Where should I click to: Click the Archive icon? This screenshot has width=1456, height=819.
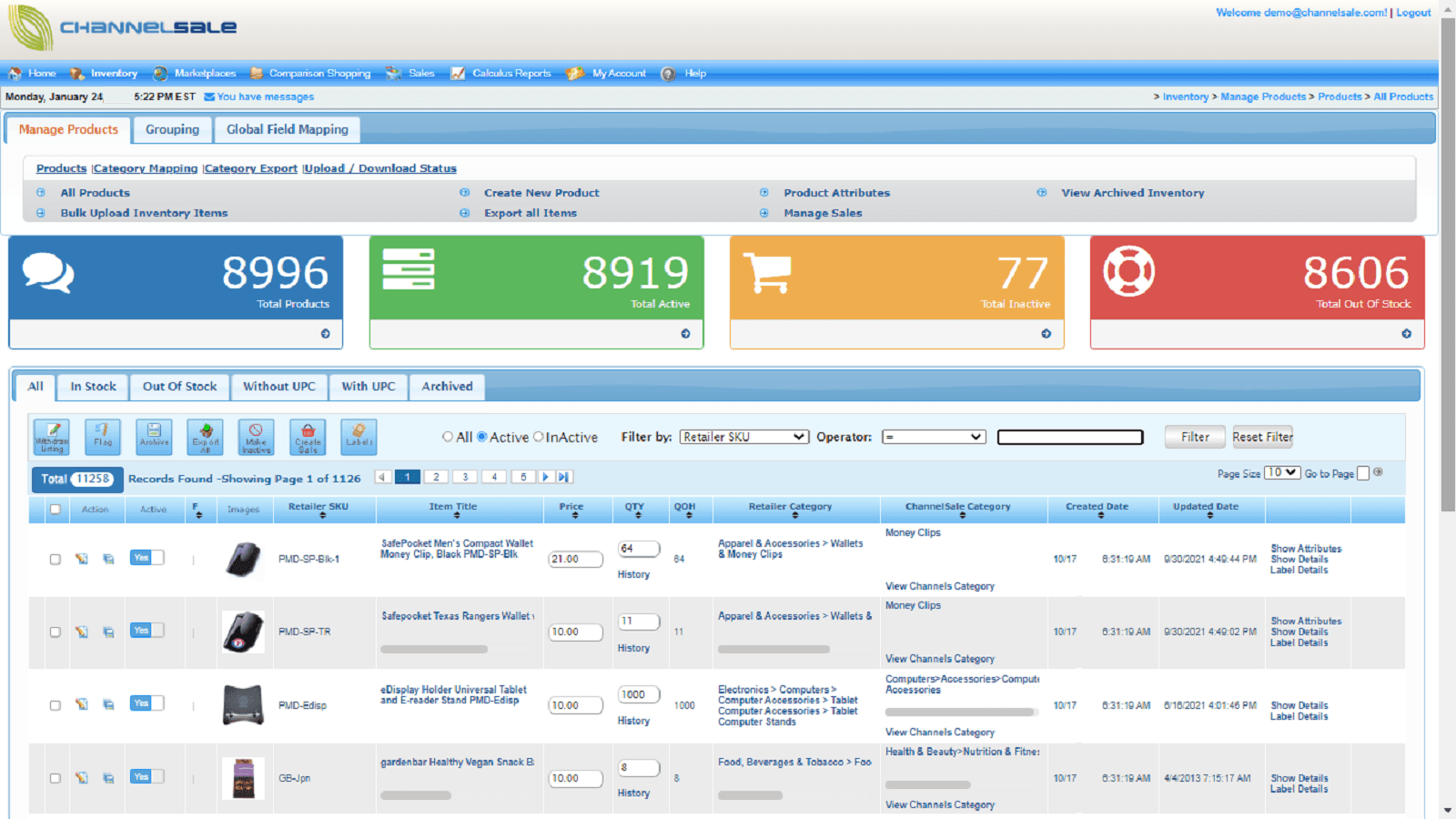tap(153, 437)
